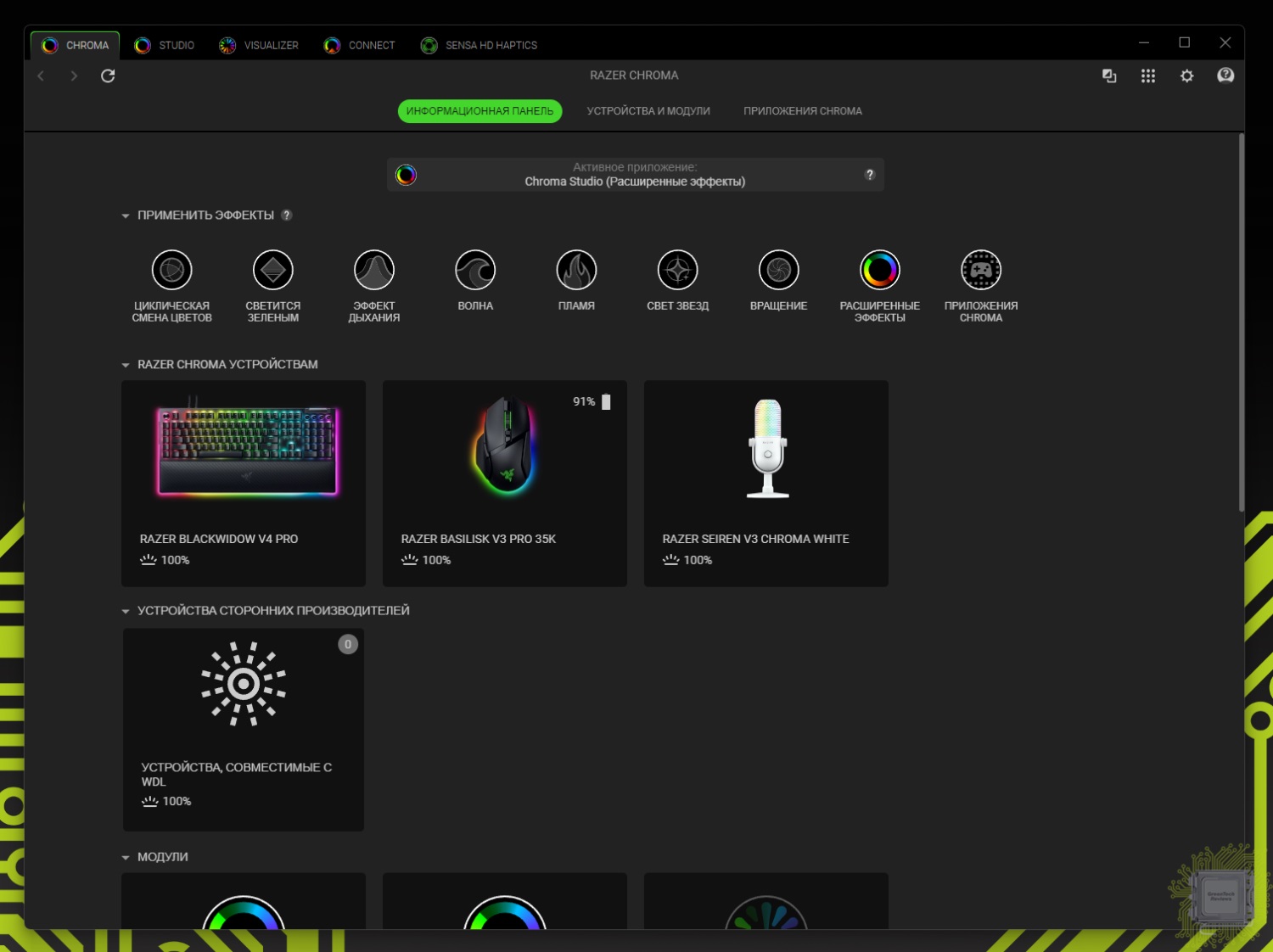The height and width of the screenshot is (952, 1273).
Task: Select the Светится зеленым static effect
Action: pyautogui.click(x=272, y=271)
